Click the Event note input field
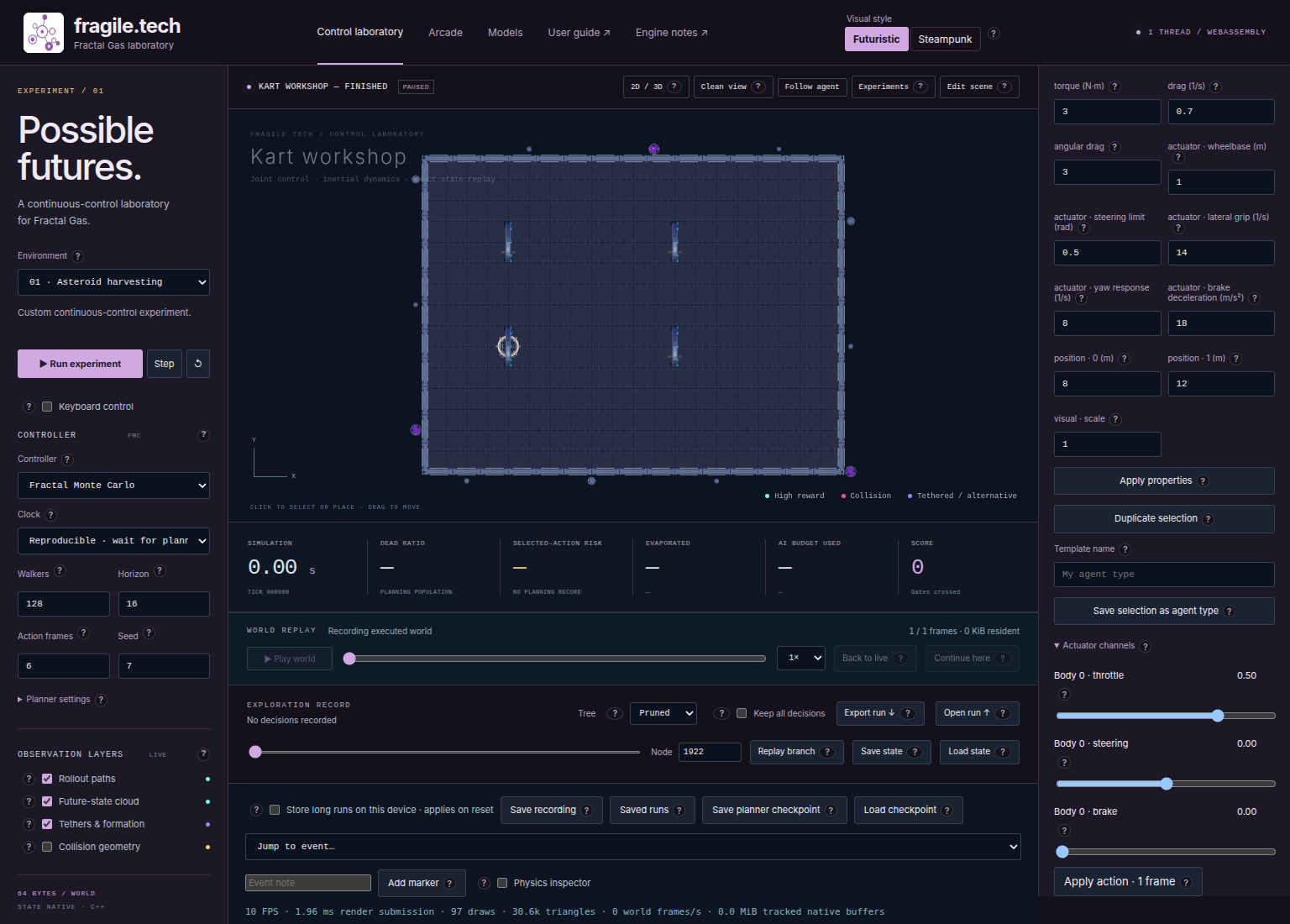This screenshot has width=1290, height=924. 308,883
